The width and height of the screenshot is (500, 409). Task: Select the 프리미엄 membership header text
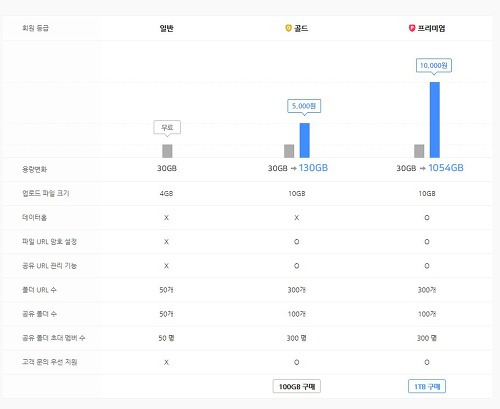point(431,28)
